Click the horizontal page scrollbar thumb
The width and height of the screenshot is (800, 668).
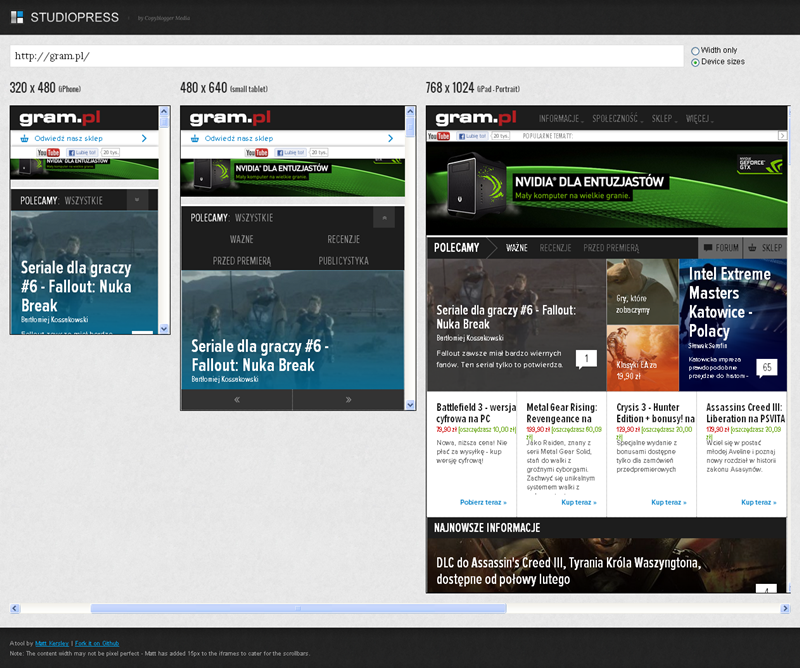point(298,608)
